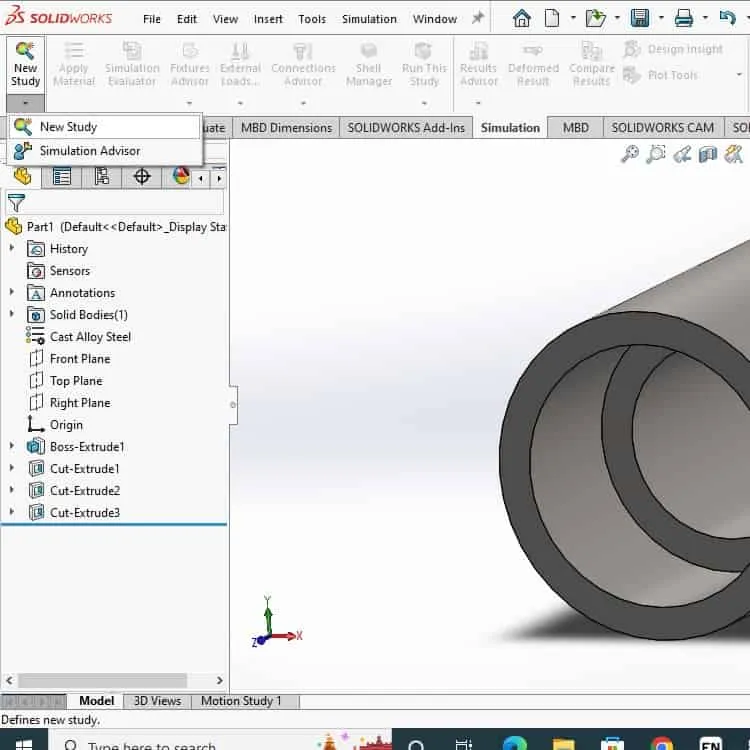
Task: Open the ConfigurationManager tab icon
Action: 101,176
